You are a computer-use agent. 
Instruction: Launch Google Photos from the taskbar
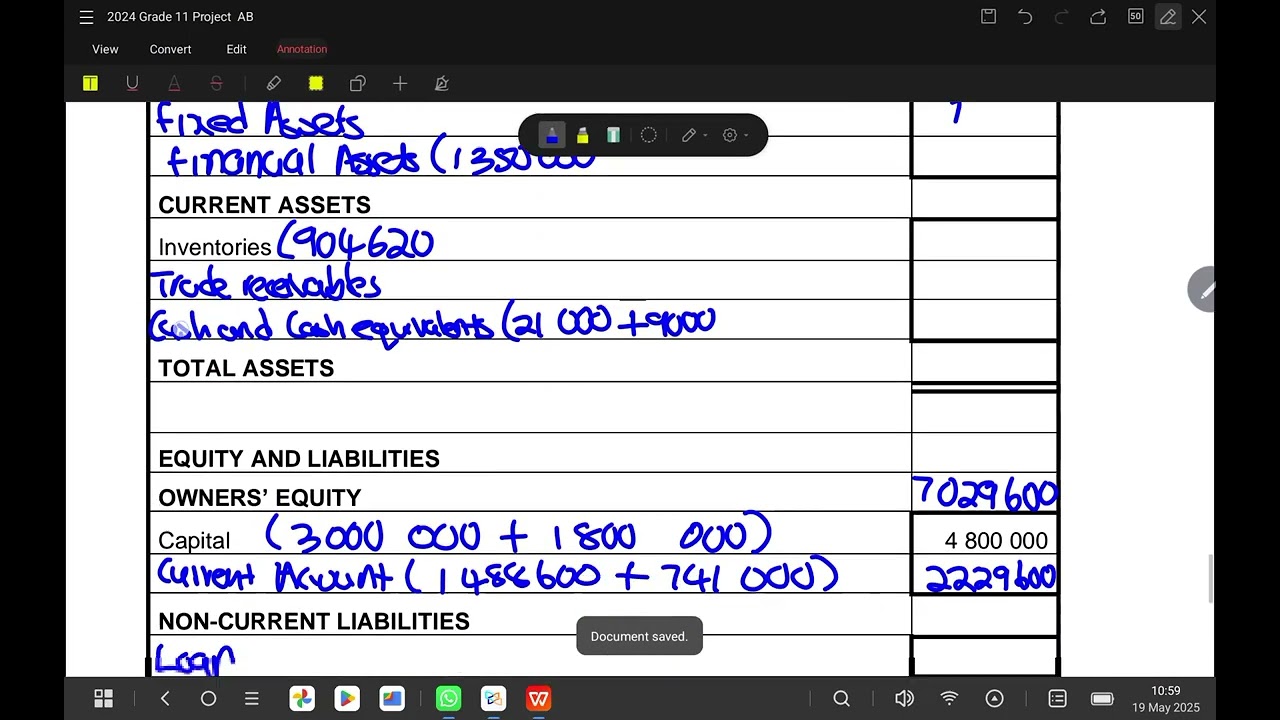pyautogui.click(x=302, y=698)
